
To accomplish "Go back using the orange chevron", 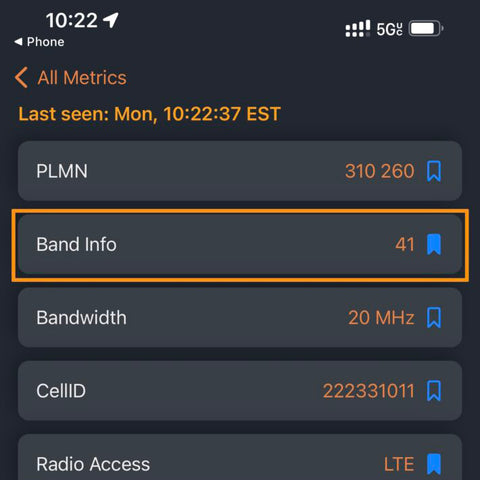I will [x=21, y=77].
